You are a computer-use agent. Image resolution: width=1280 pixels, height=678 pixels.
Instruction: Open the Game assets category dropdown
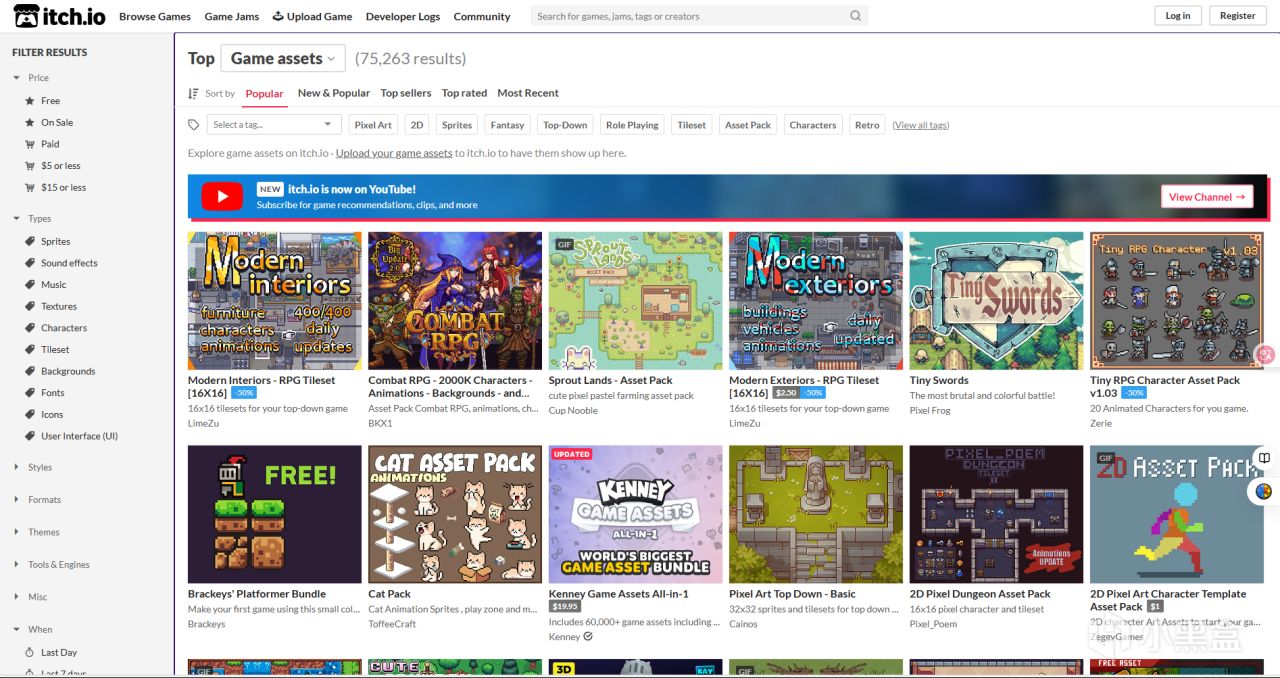tap(283, 59)
